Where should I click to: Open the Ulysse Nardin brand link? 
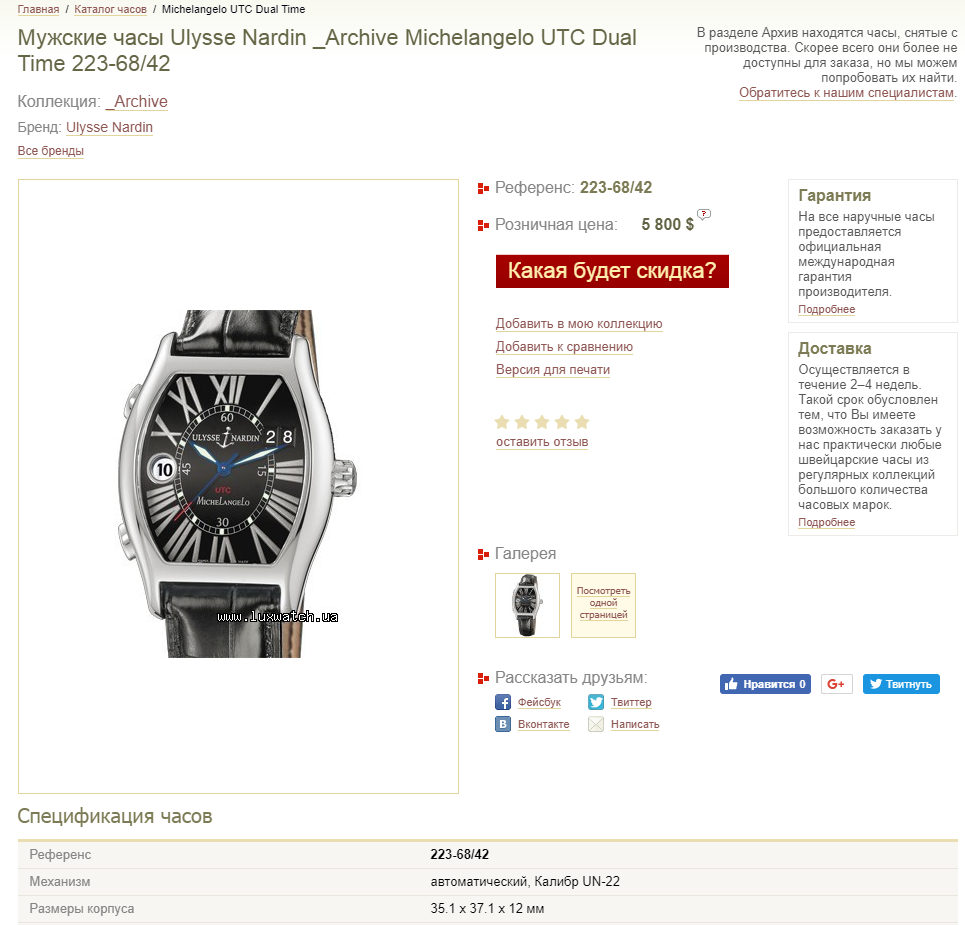(110, 127)
